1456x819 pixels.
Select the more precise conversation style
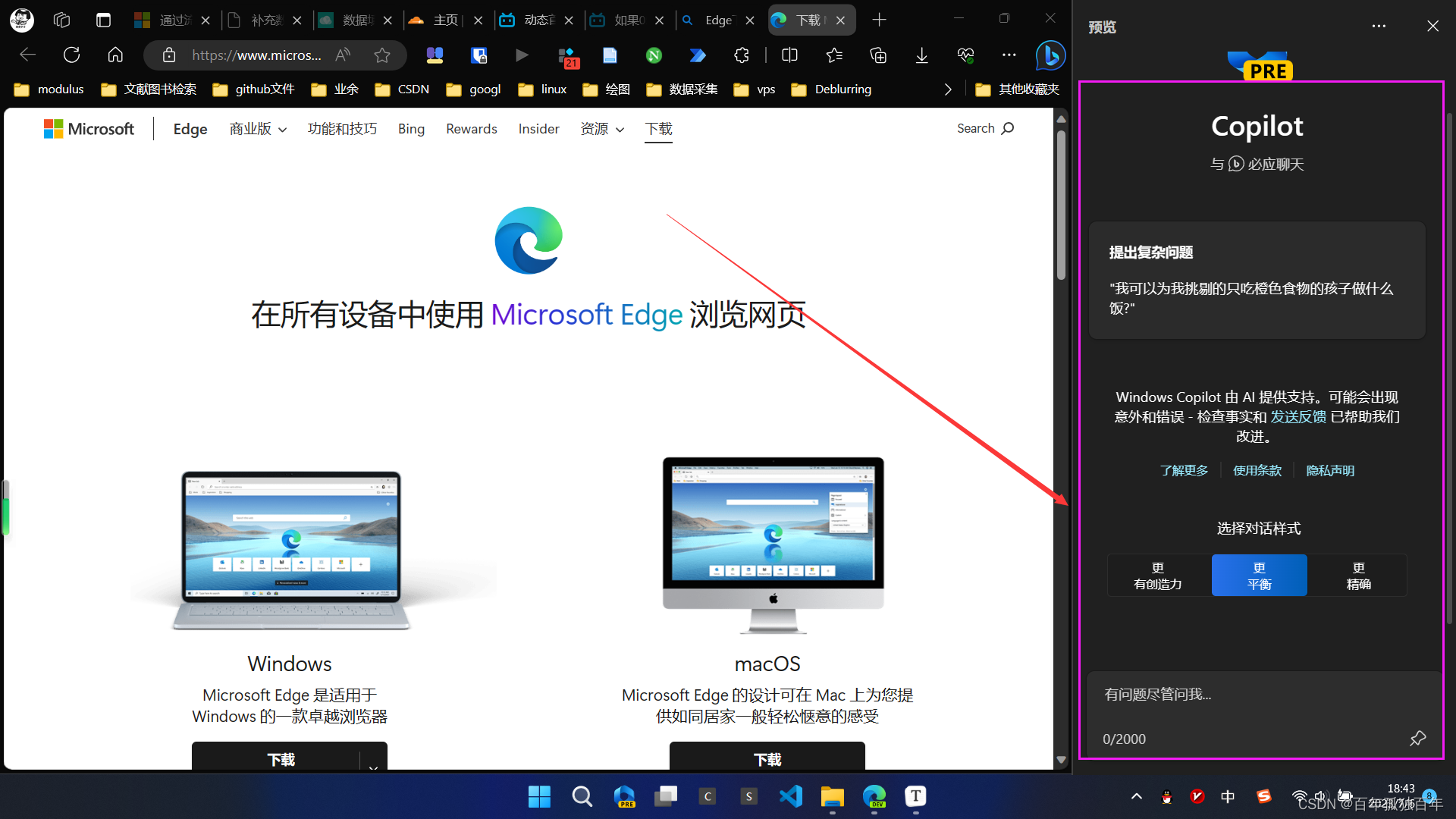coord(1357,576)
